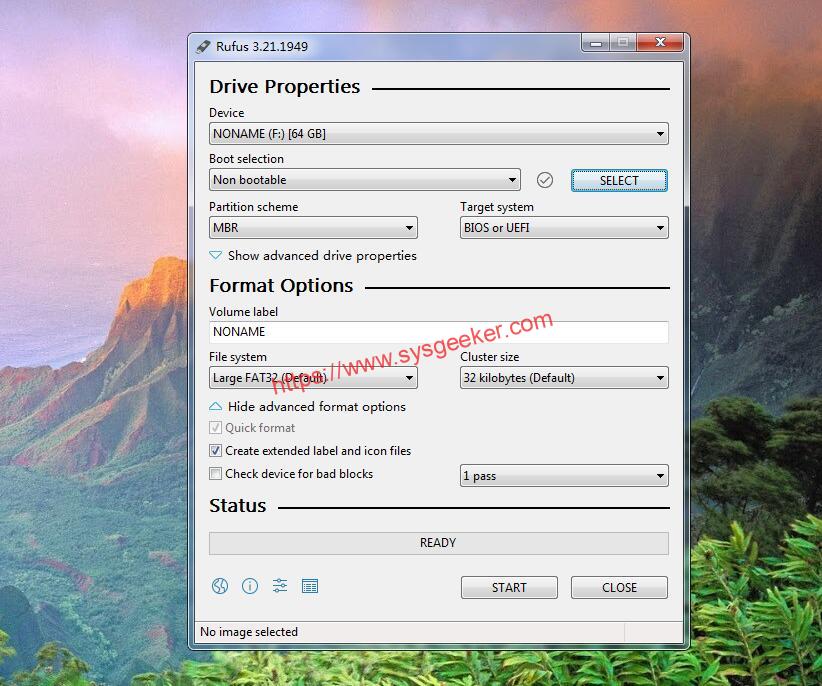
Task: Open the Partition scheme dropdown
Action: (x=313, y=228)
